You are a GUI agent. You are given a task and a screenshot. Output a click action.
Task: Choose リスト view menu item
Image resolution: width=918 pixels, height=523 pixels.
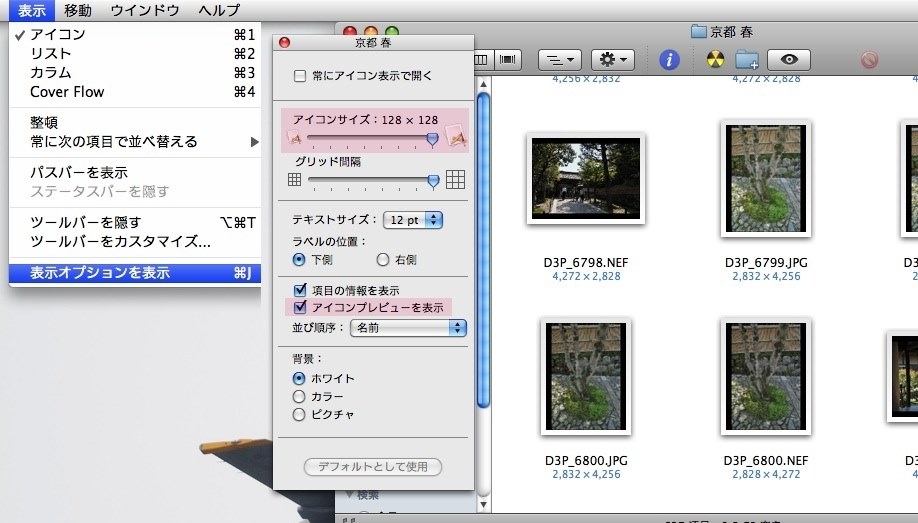pyautogui.click(x=135, y=54)
